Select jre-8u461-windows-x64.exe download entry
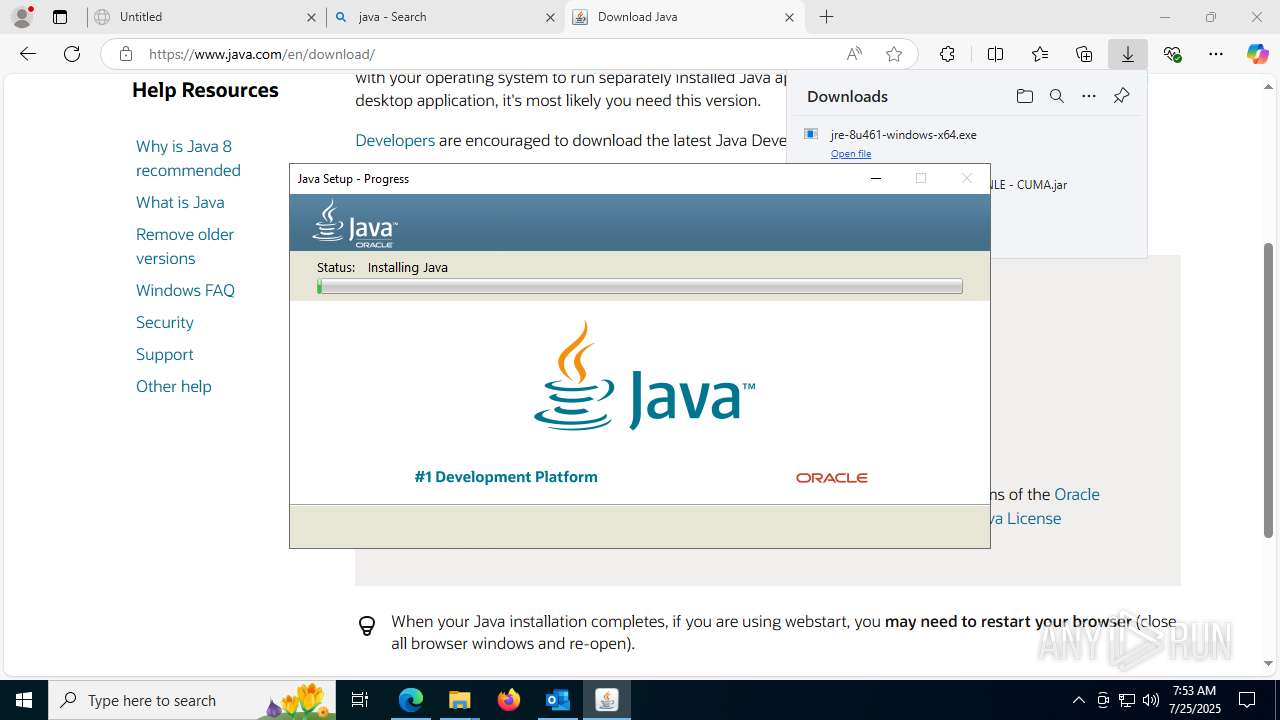Screen dimensions: 1280x720 point(903,134)
